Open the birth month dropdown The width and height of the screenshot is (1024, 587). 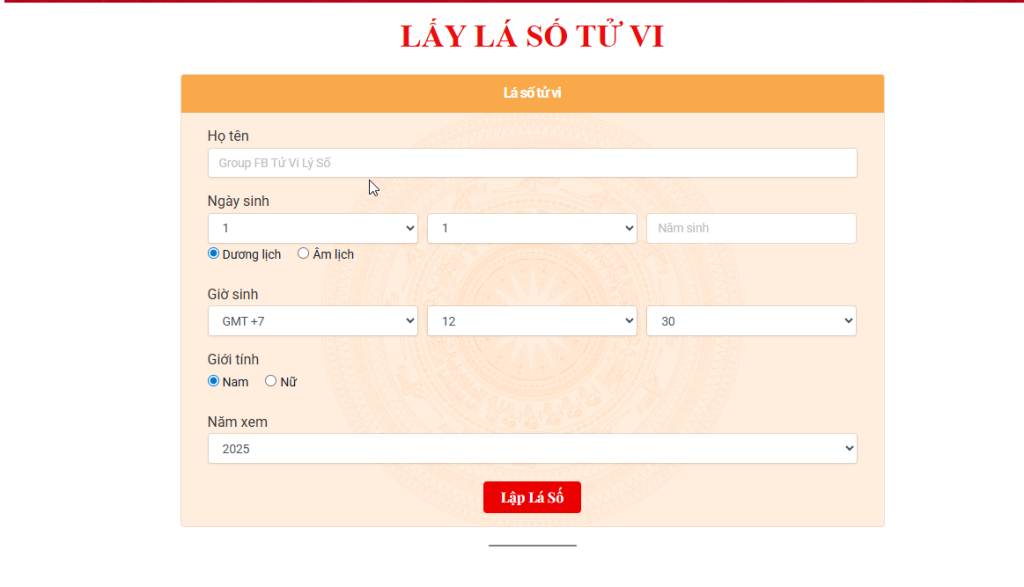[531, 228]
